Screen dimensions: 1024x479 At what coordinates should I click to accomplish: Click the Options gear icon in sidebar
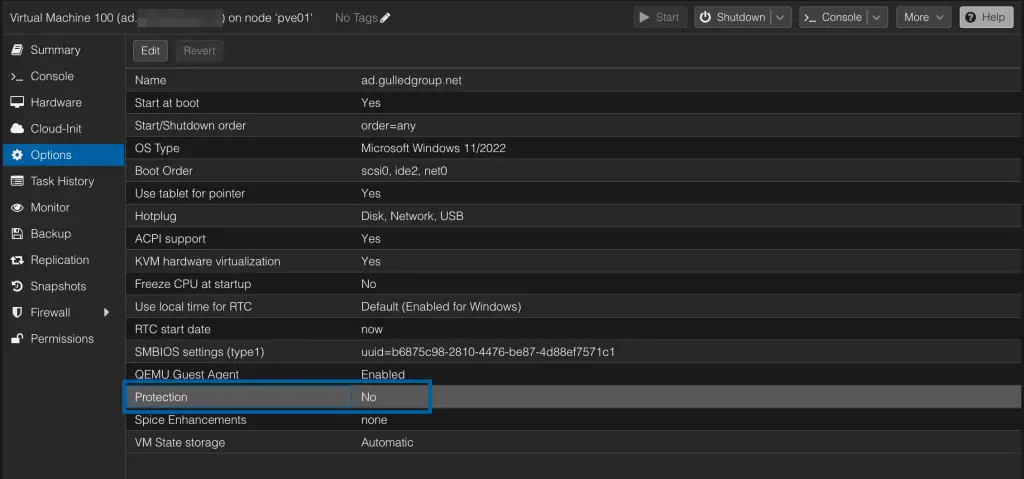18,155
